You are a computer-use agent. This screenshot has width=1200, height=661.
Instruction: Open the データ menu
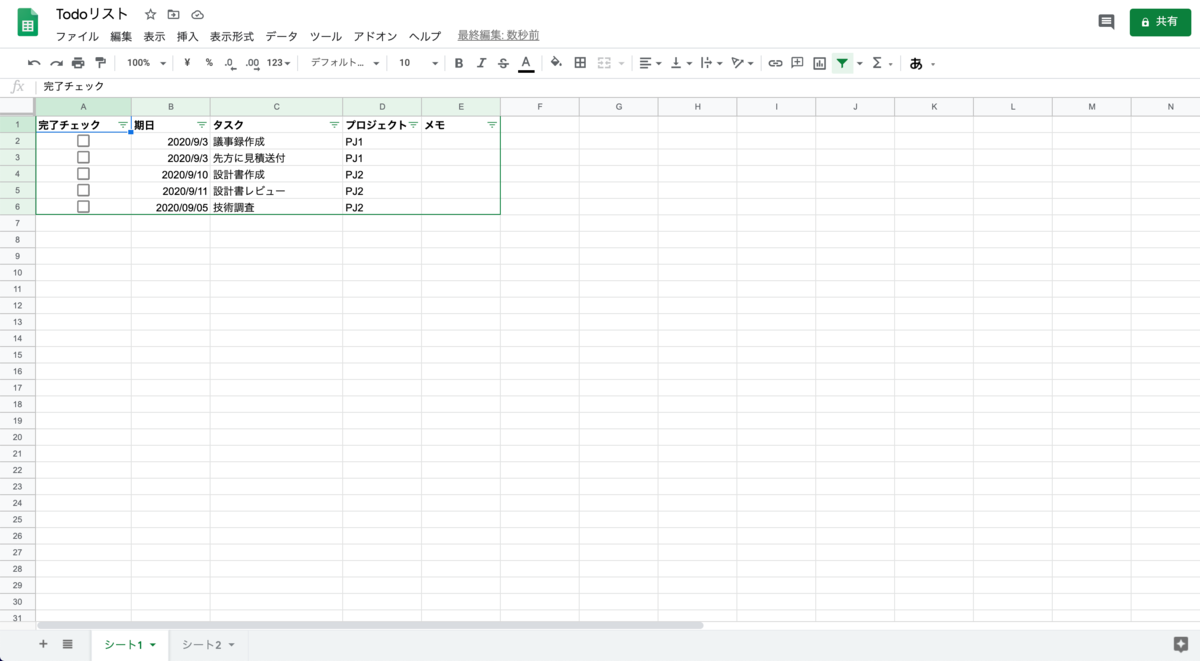click(x=282, y=36)
